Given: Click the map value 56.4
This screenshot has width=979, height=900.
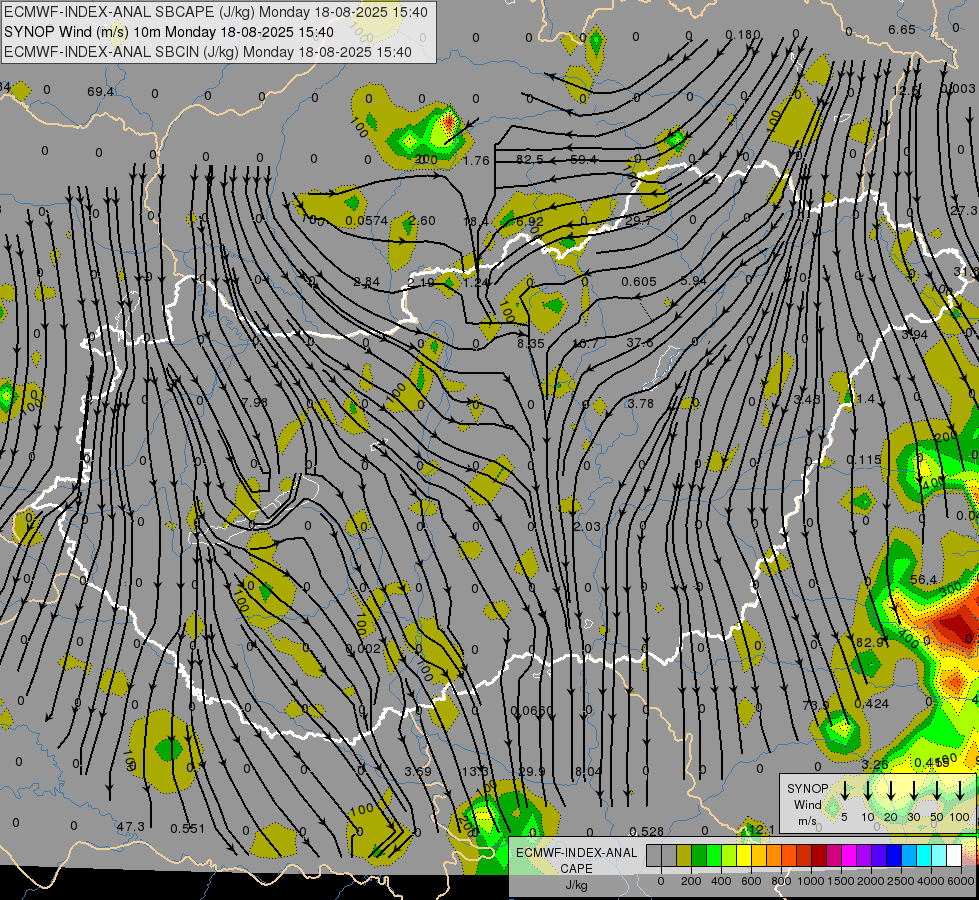Looking at the screenshot, I should 923,580.
